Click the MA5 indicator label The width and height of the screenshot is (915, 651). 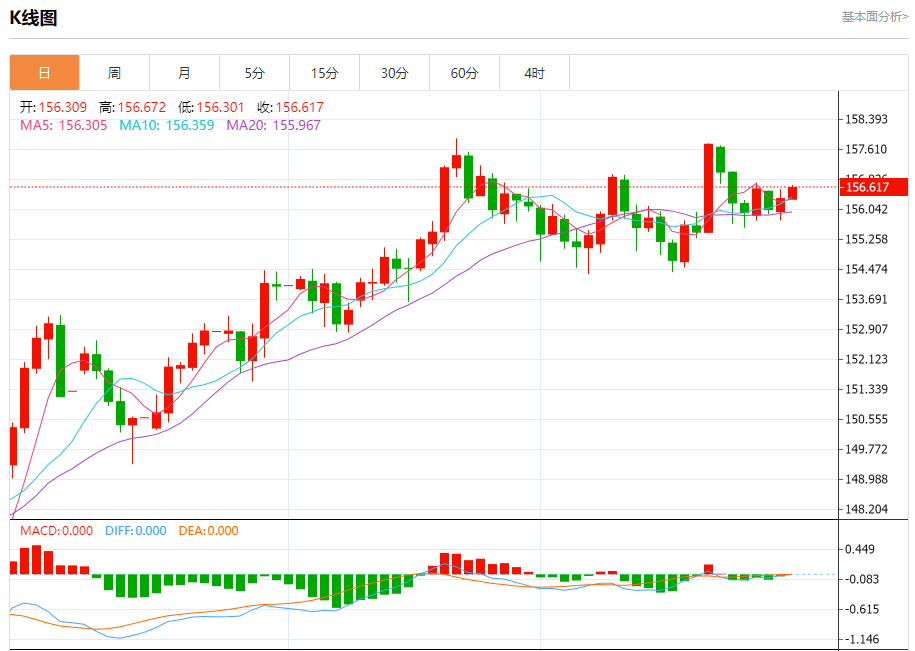click(62, 125)
